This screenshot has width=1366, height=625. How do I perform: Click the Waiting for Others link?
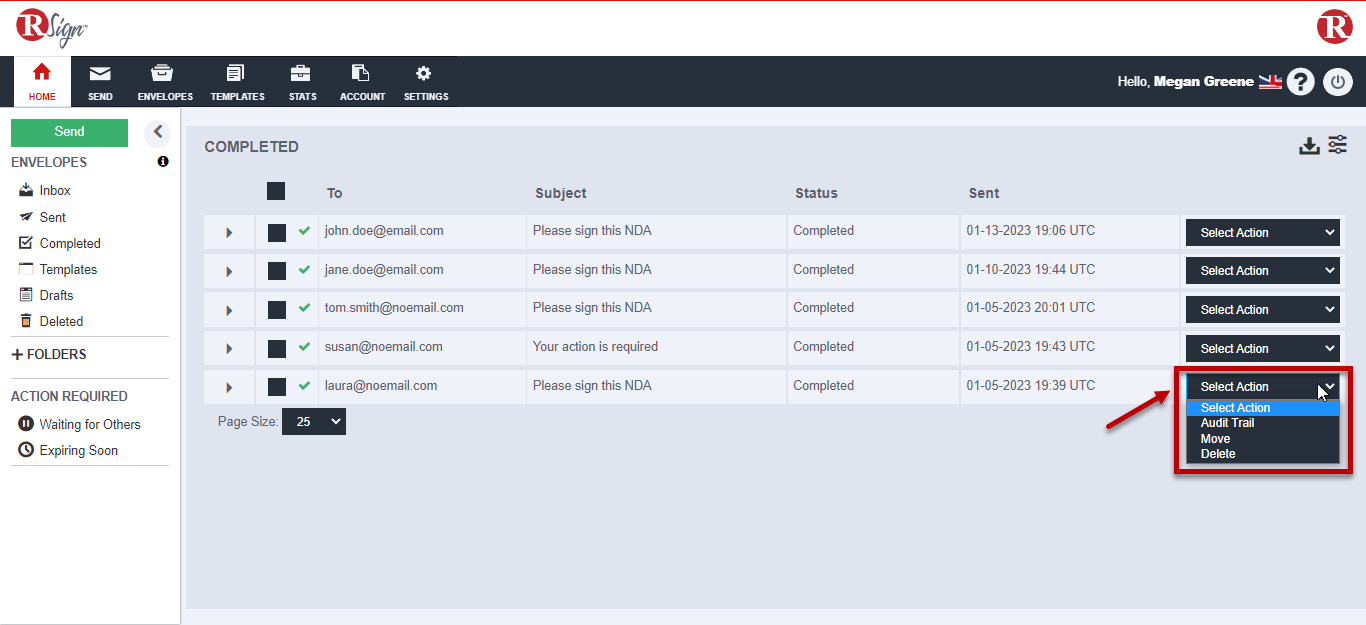tap(89, 424)
